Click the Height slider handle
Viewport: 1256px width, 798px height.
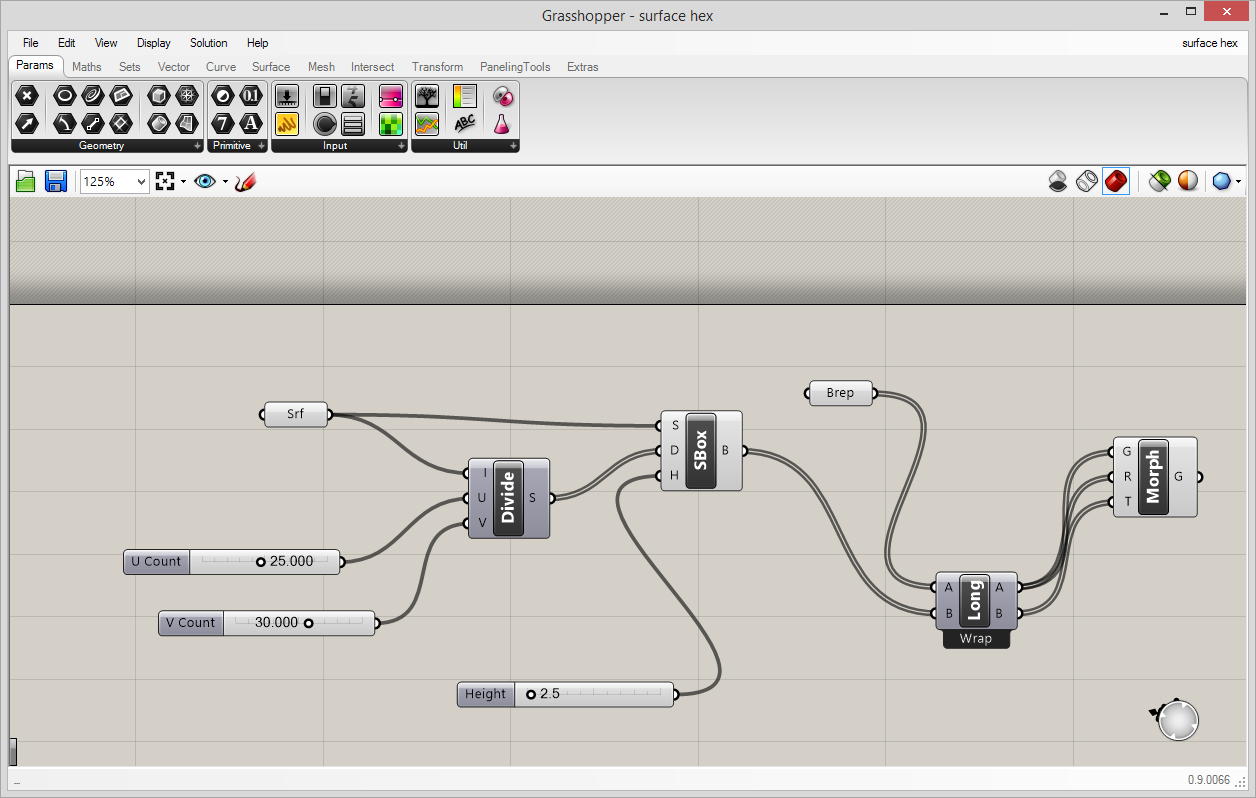pyautogui.click(x=531, y=694)
